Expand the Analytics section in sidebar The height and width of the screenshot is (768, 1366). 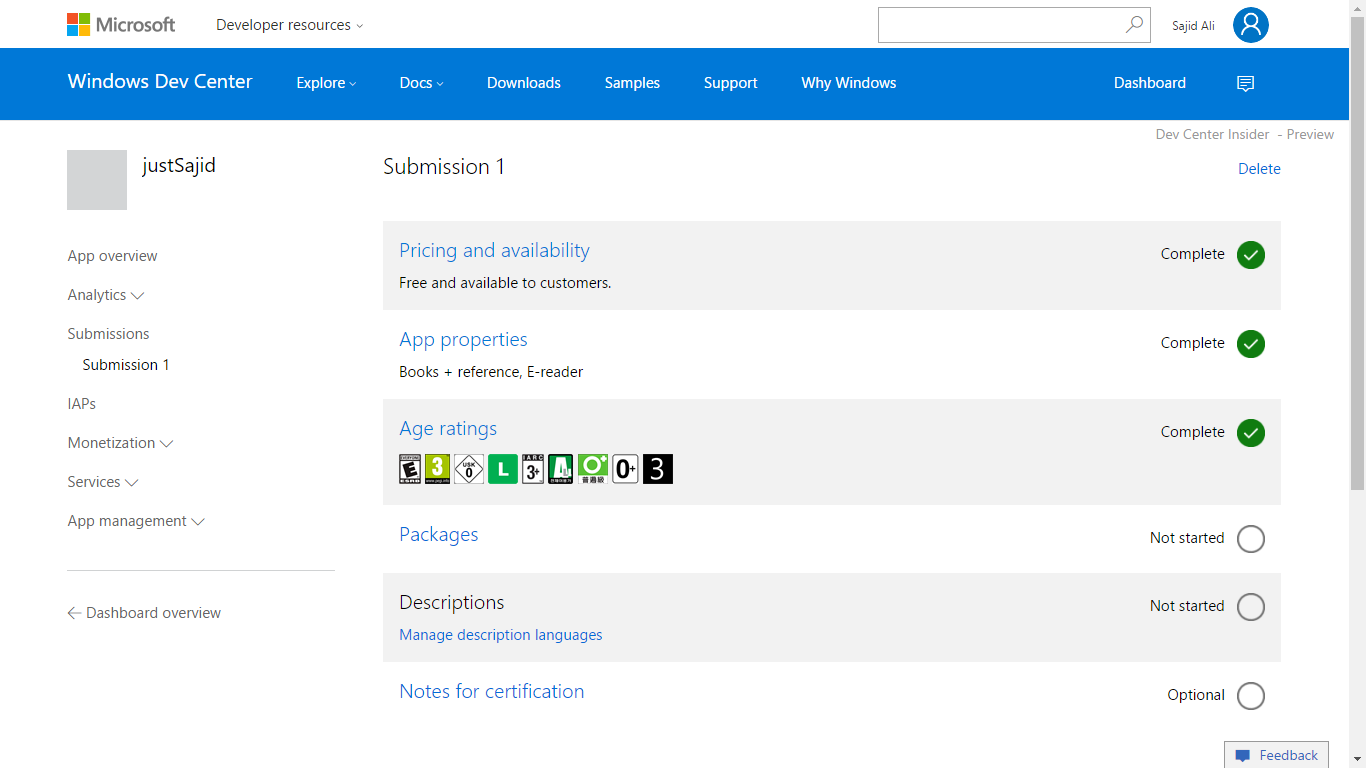coord(106,295)
